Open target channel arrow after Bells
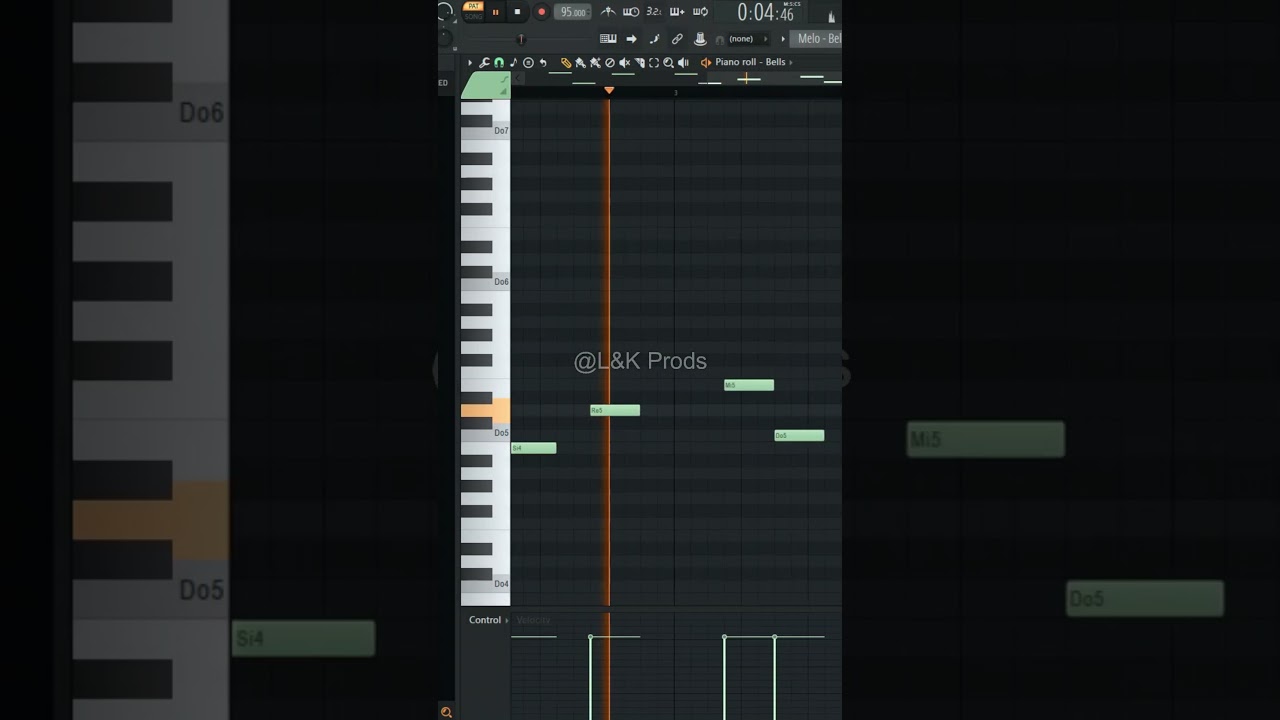The width and height of the screenshot is (1280, 720). pyautogui.click(x=791, y=62)
